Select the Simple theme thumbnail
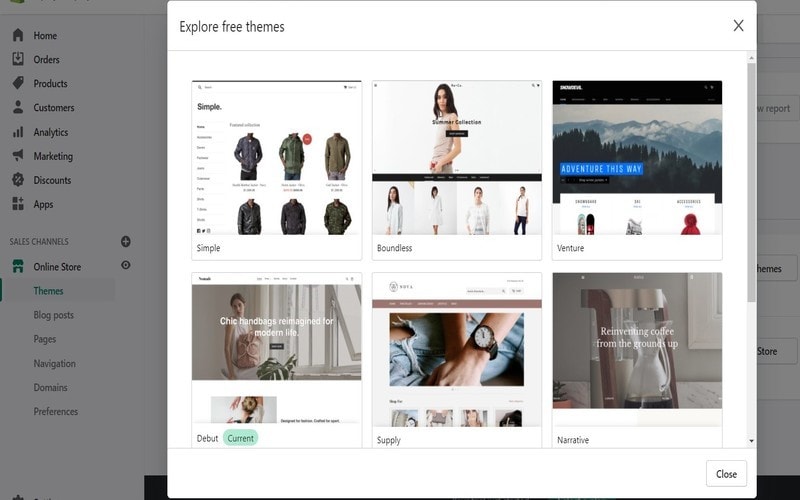800x500 pixels. [x=277, y=158]
